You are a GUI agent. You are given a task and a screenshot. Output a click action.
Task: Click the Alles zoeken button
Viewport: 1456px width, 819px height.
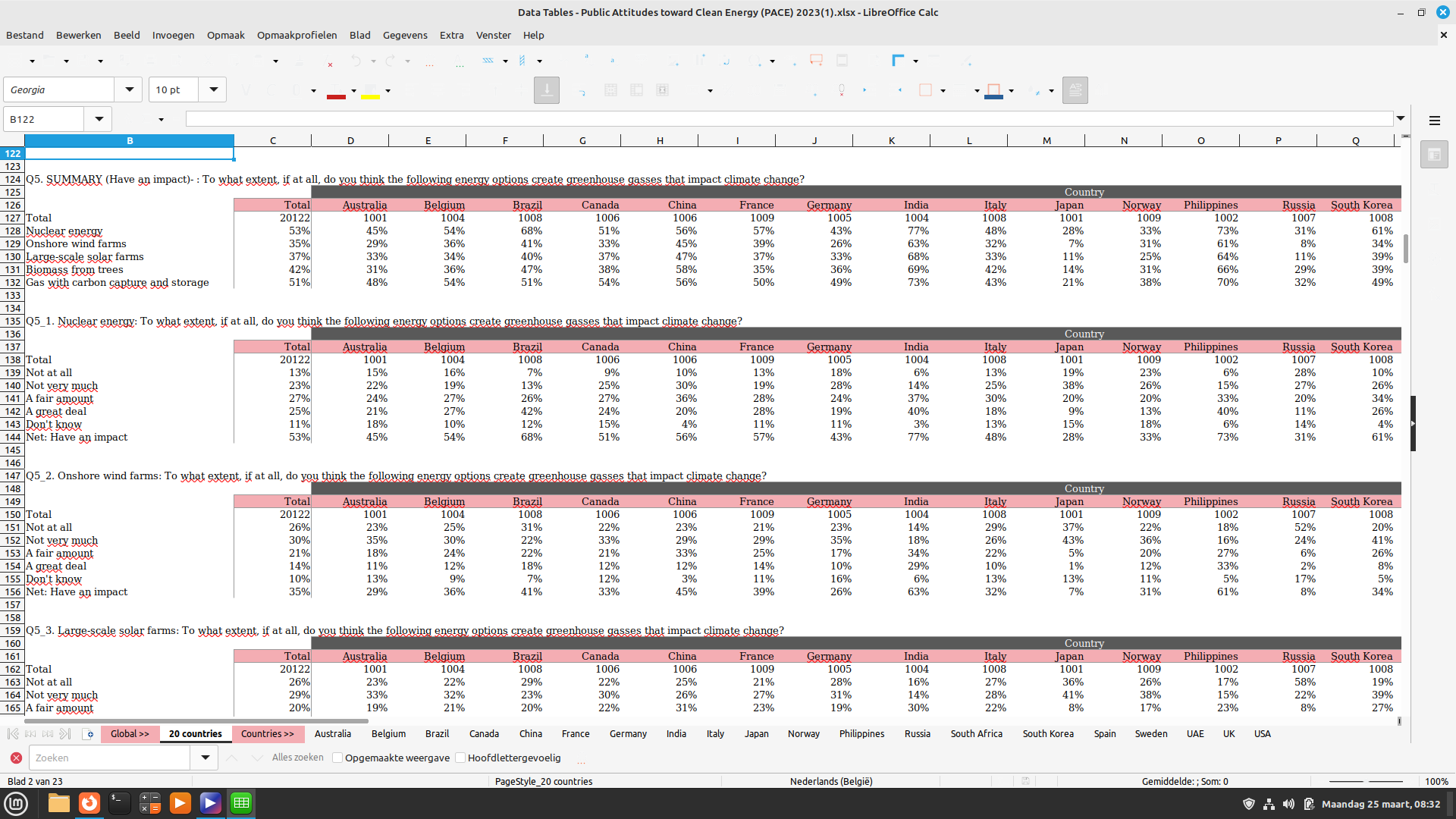tap(297, 758)
